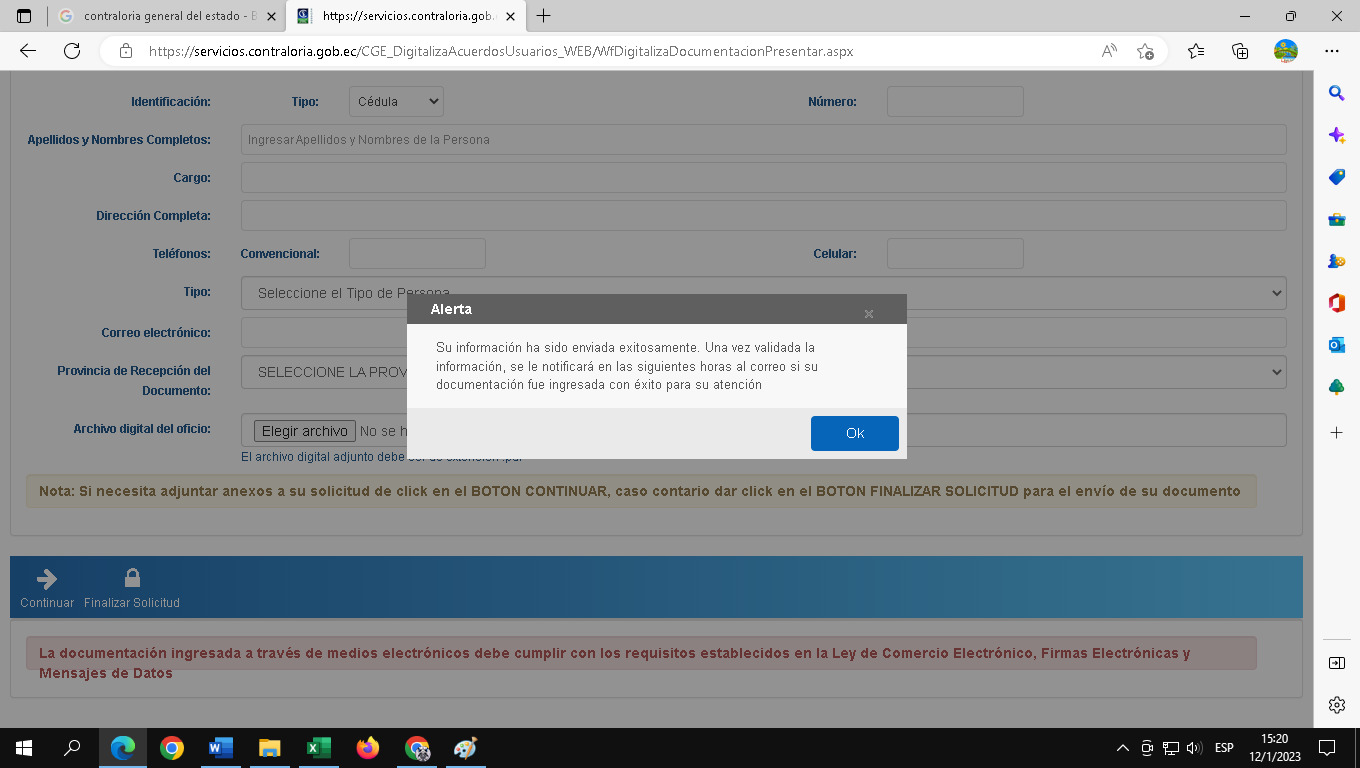Viewport: 1360px width, 768px height.
Task: Open Edge settings and more menu
Action: (x=1331, y=51)
